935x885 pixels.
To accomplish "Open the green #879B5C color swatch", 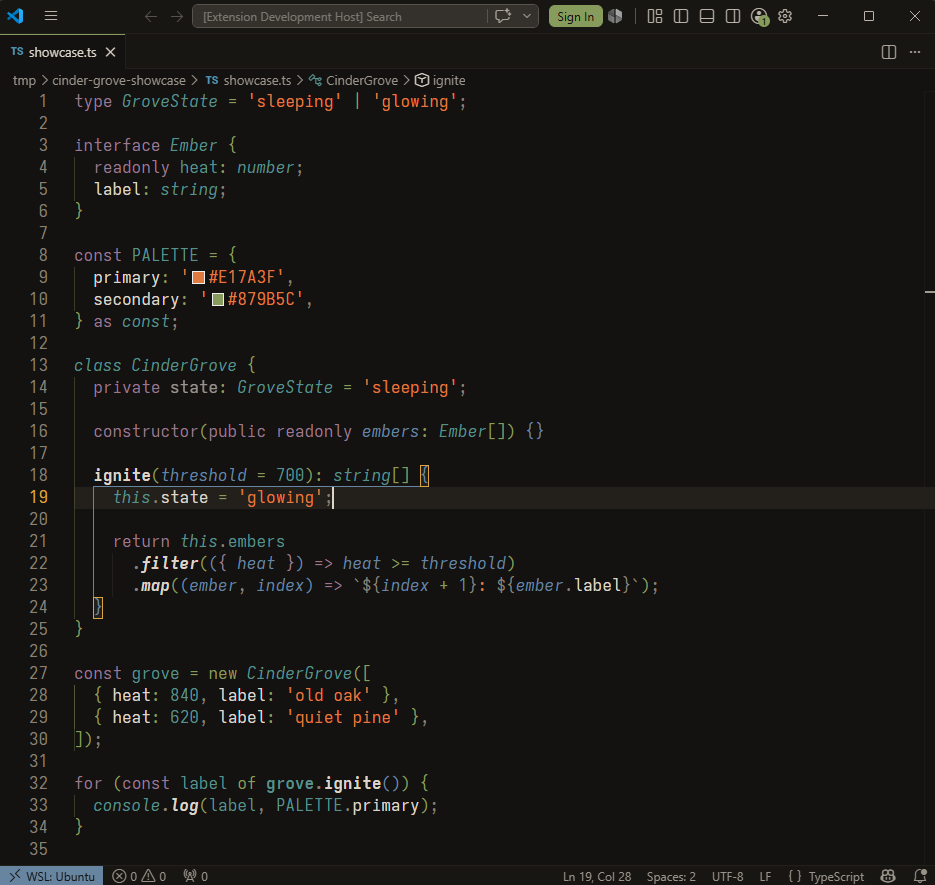I will (218, 300).
